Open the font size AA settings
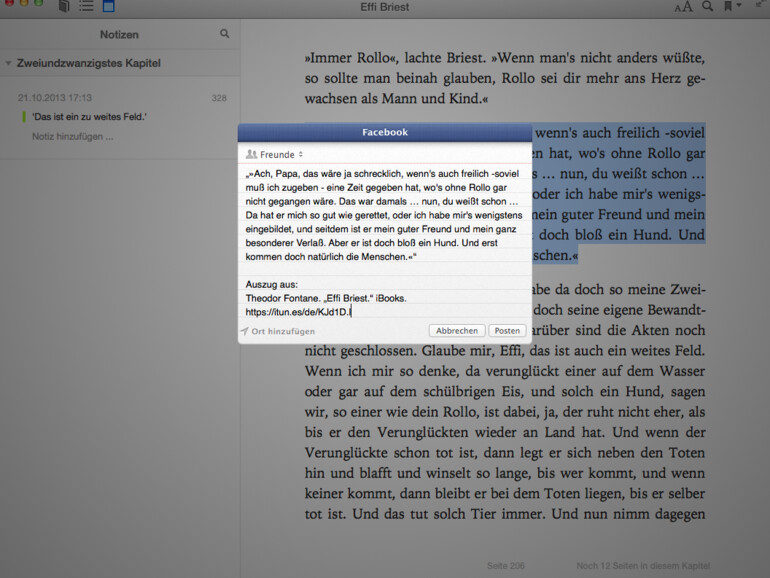770x578 pixels. [683, 7]
